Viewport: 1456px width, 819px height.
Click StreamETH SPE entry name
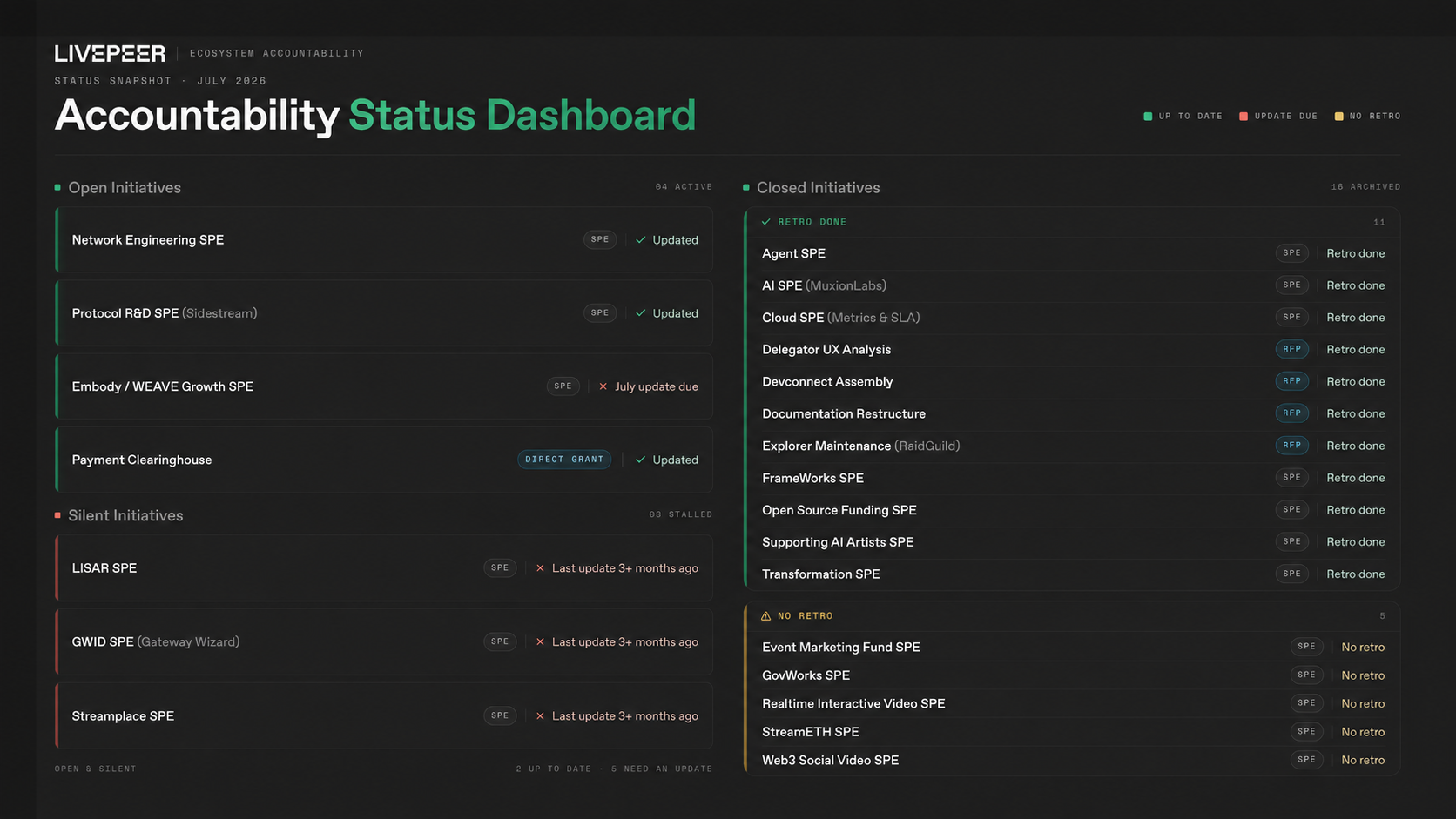811,732
